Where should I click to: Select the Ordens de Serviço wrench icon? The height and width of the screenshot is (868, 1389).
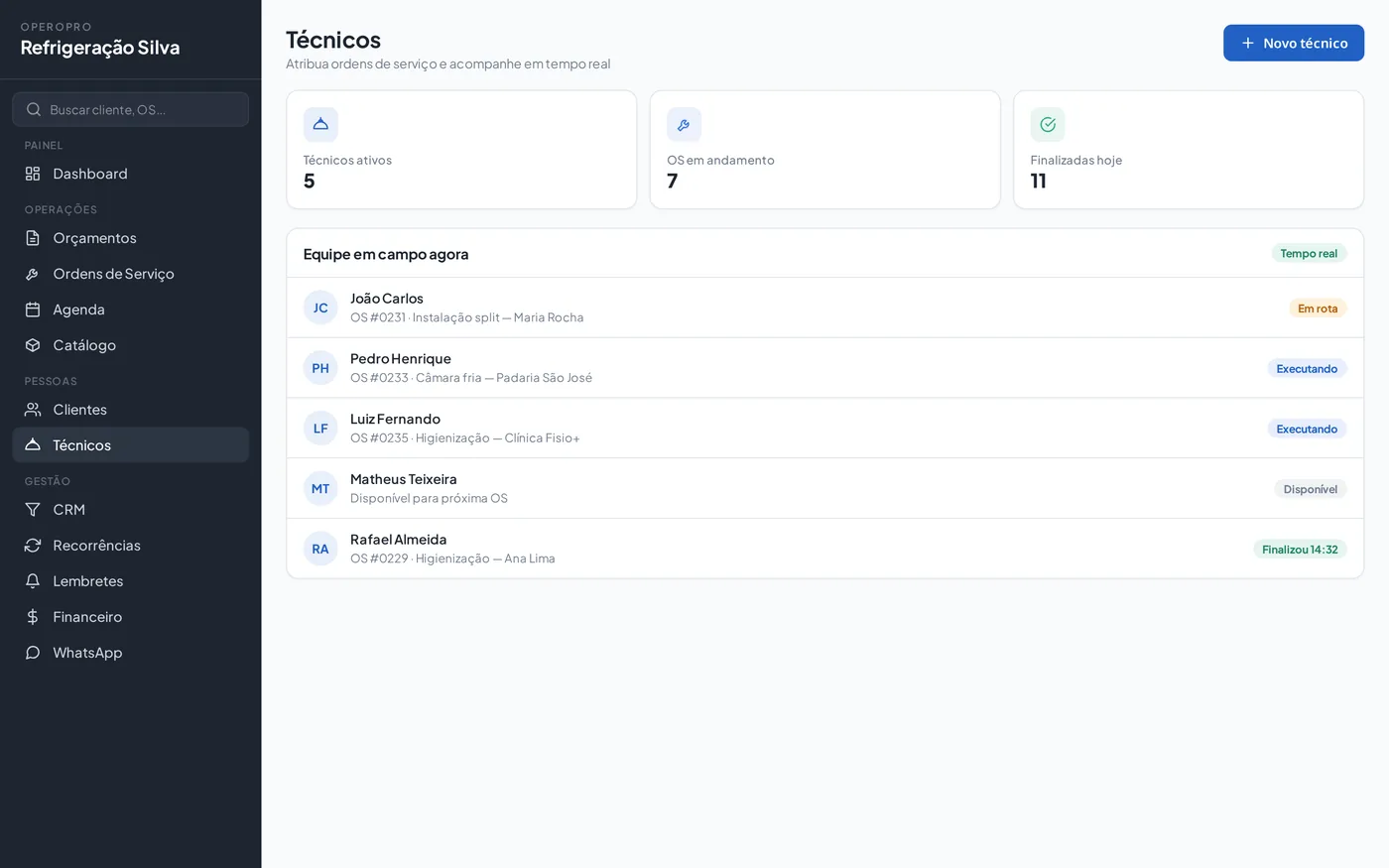[33, 274]
